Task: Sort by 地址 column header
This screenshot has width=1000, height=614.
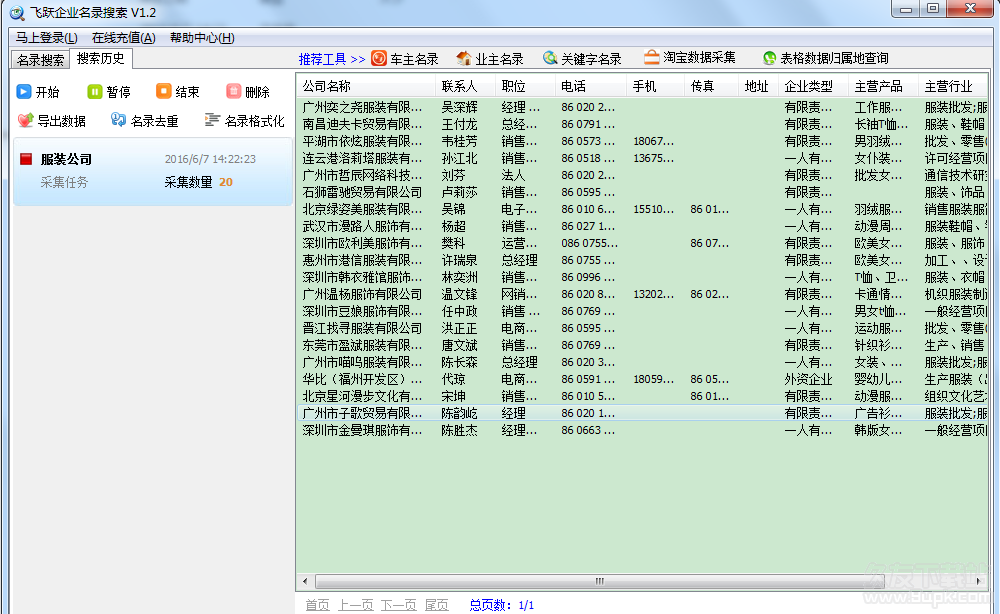Action: pyautogui.click(x=758, y=86)
